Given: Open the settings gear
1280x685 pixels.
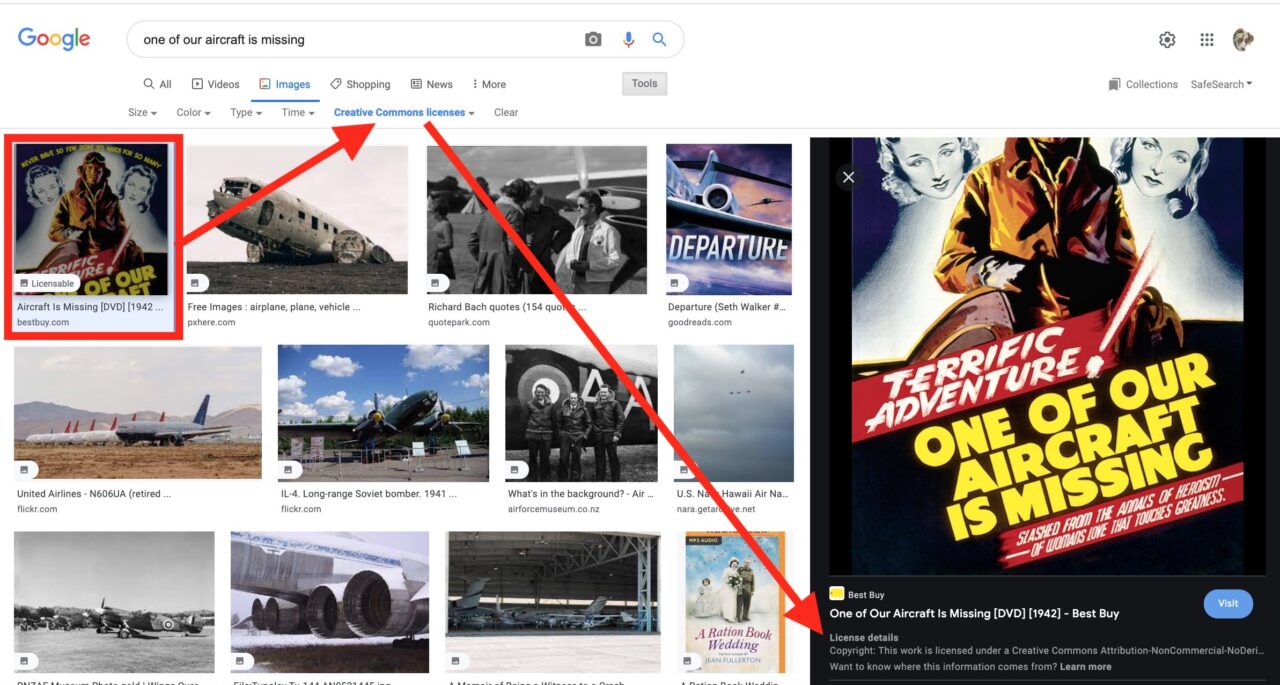Looking at the screenshot, I should tap(1167, 40).
